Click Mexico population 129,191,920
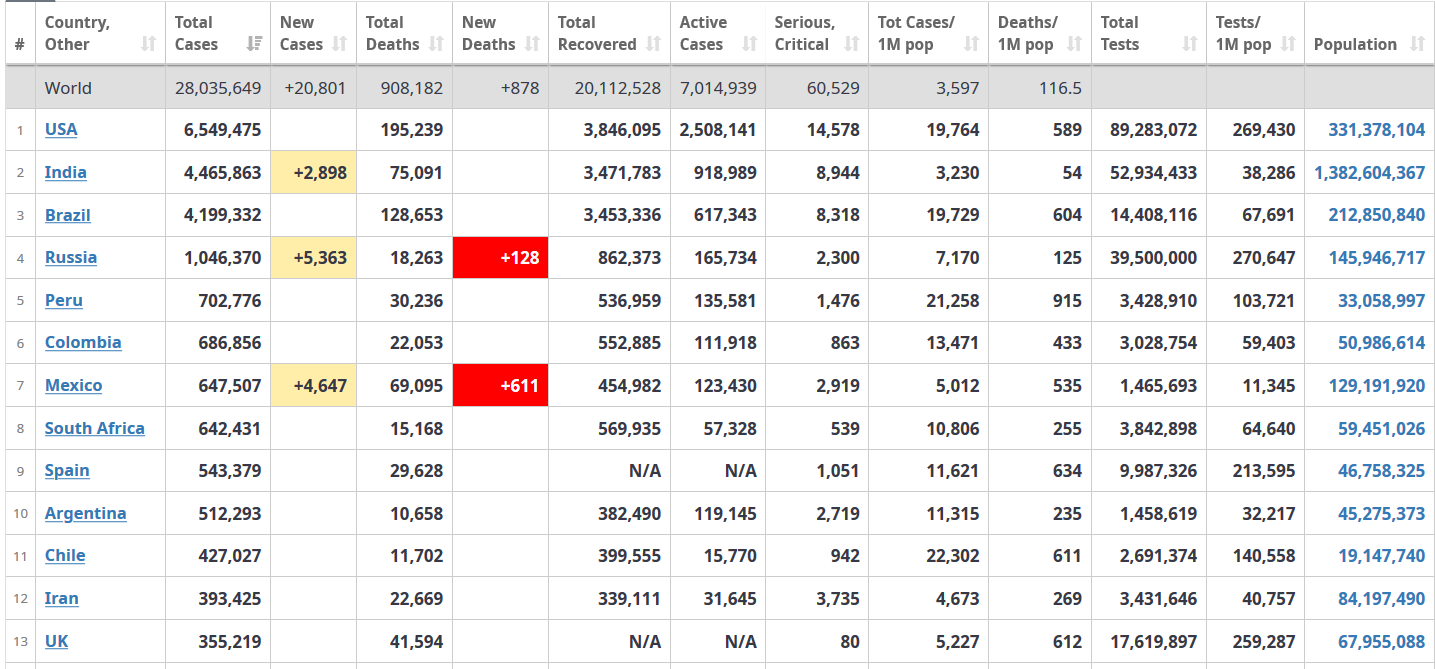Viewport: 1435px width, 669px height. [1377, 386]
